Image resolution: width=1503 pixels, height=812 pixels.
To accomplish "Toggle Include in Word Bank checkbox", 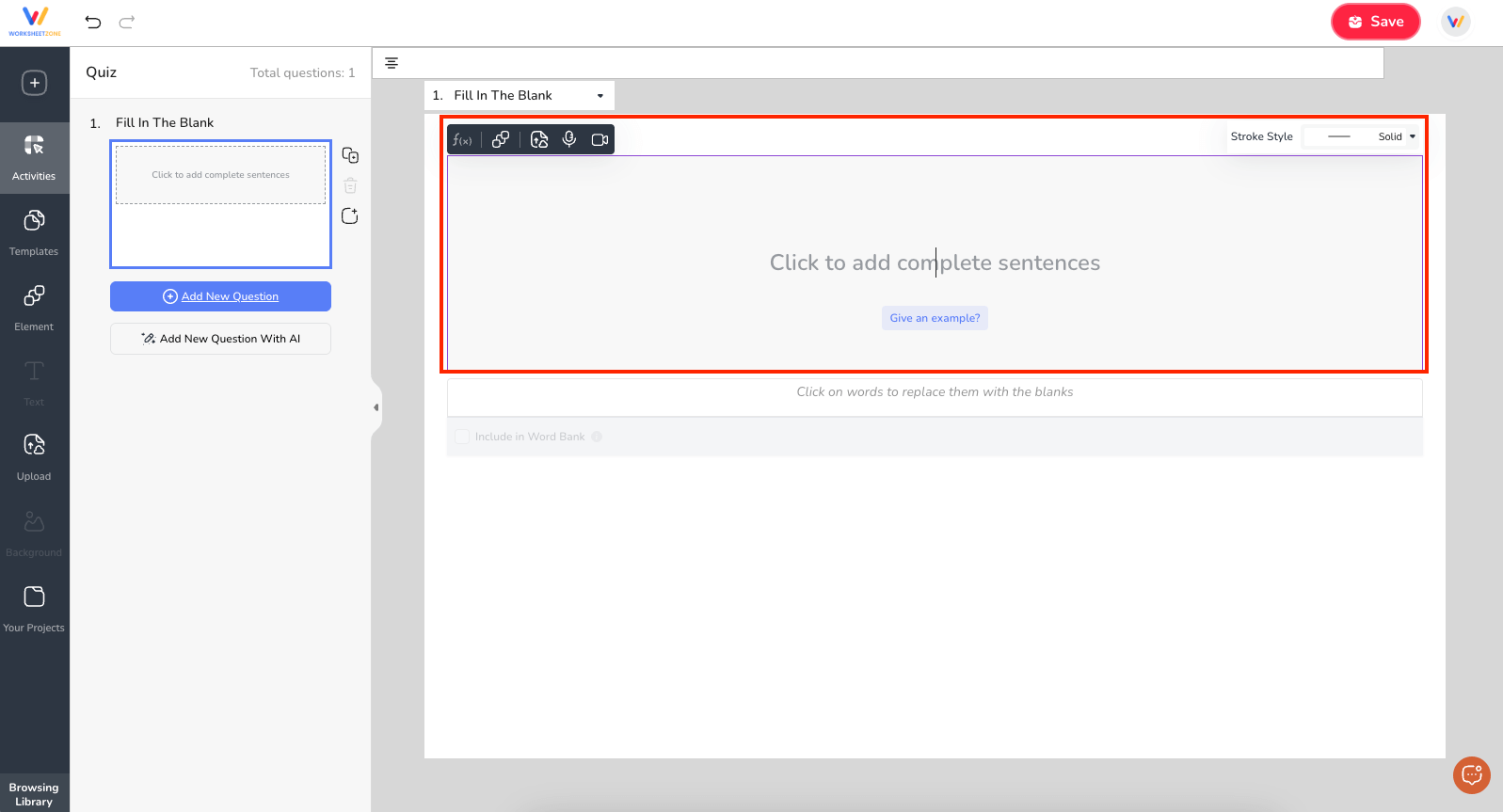I will click(462, 437).
